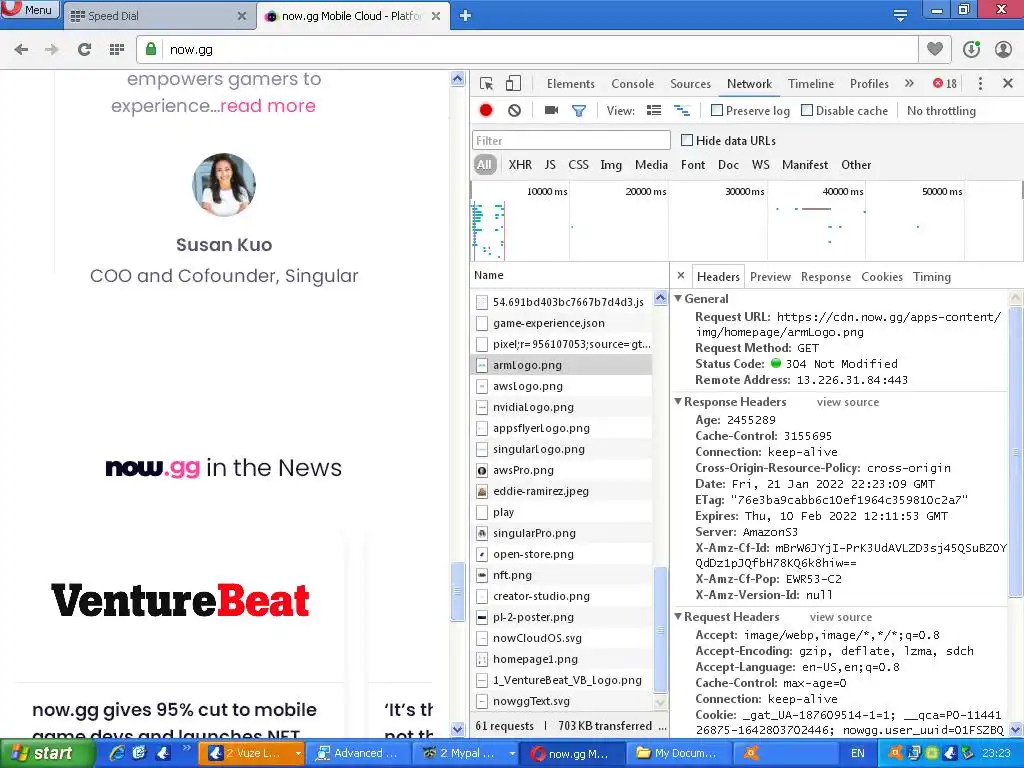Image resolution: width=1024 pixels, height=768 pixels.
Task: Click the browser forward arrow
Action: pyautogui.click(x=52, y=50)
